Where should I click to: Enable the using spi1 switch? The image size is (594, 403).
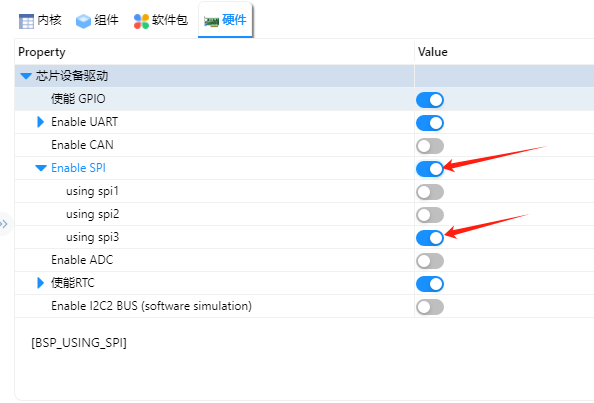(430, 192)
